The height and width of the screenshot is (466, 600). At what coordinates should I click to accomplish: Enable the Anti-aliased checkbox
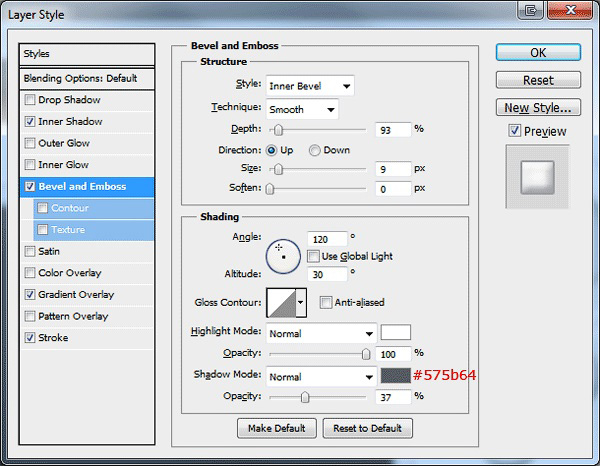[326, 303]
